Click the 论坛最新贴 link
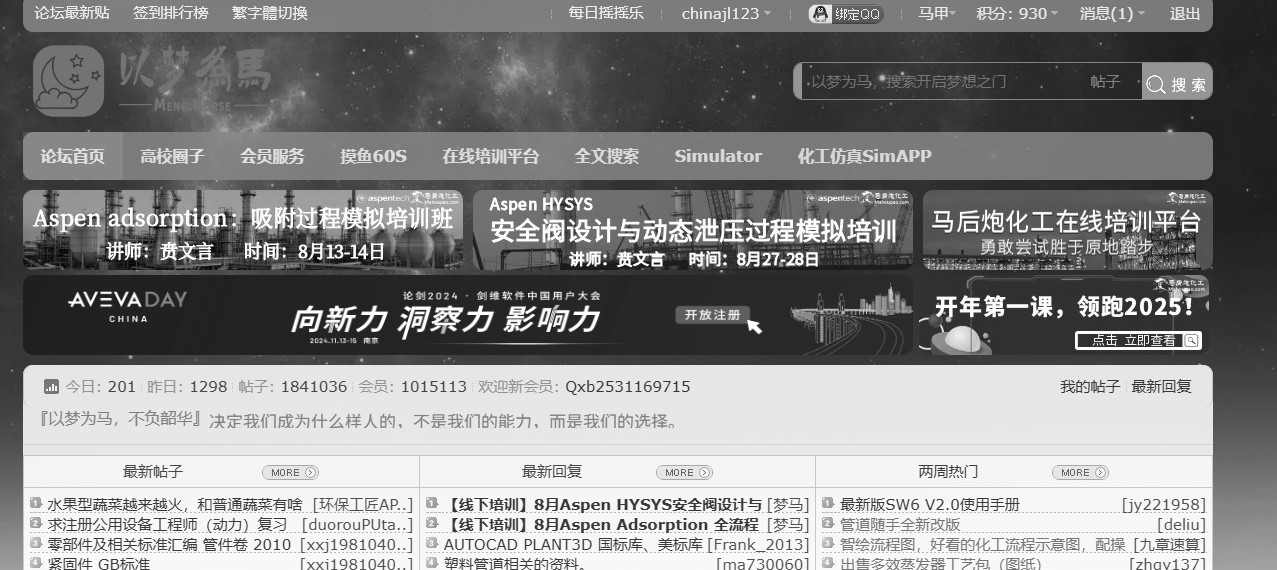1277x570 pixels. pyautogui.click(x=72, y=14)
